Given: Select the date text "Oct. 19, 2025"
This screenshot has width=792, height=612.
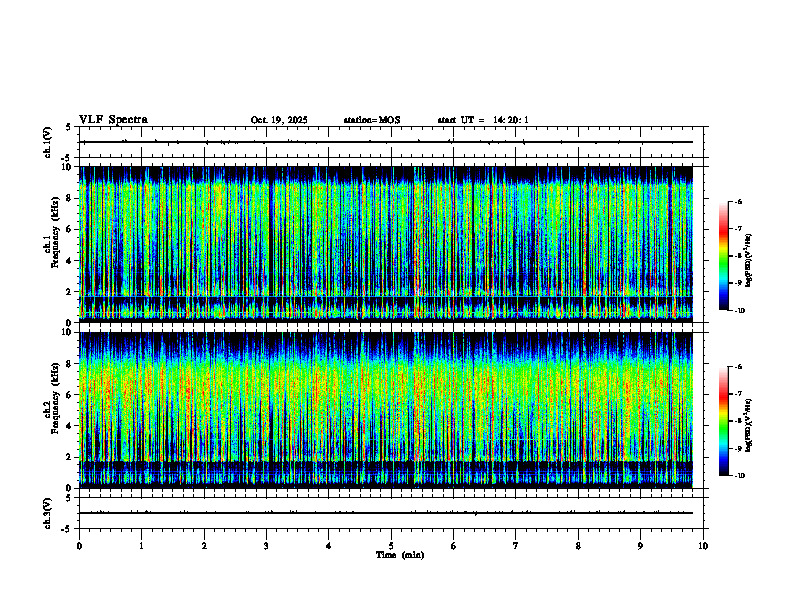Looking at the screenshot, I should pos(279,120).
